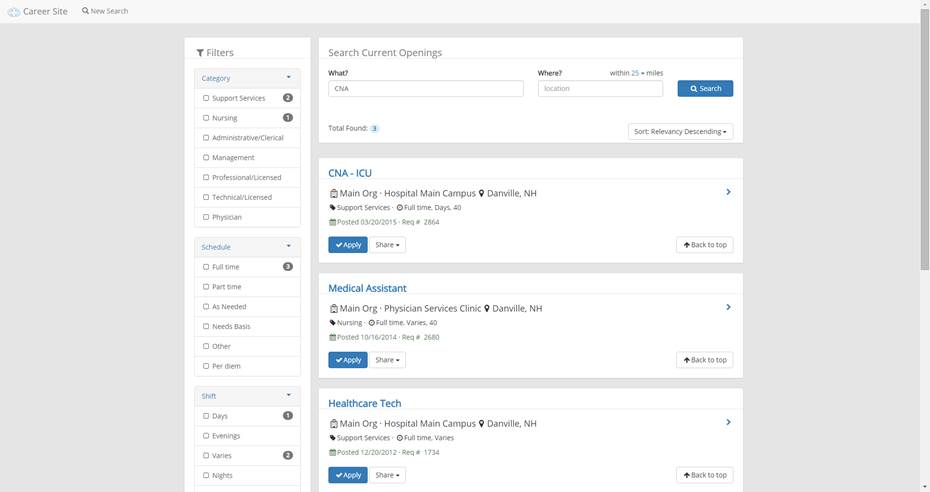Open the within 25 miles radius selector
The image size is (930, 492).
point(638,73)
